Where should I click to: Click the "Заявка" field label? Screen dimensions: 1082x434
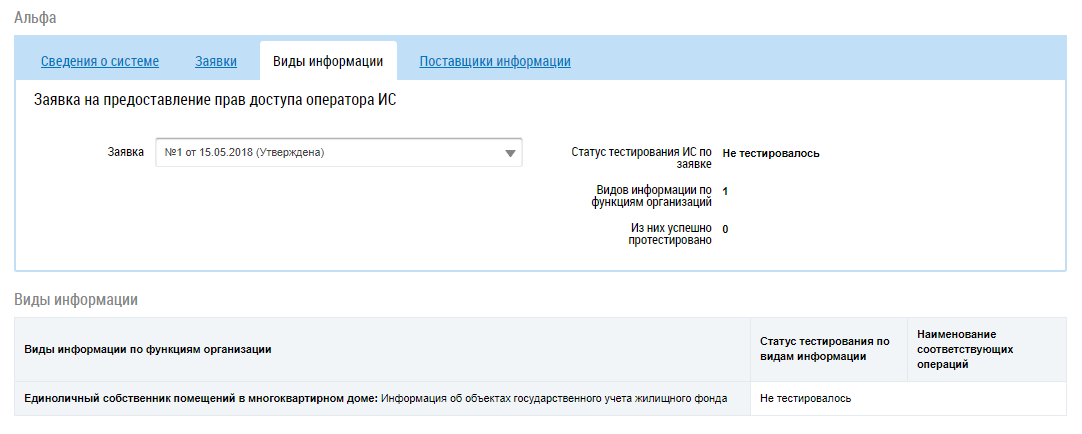[125, 153]
